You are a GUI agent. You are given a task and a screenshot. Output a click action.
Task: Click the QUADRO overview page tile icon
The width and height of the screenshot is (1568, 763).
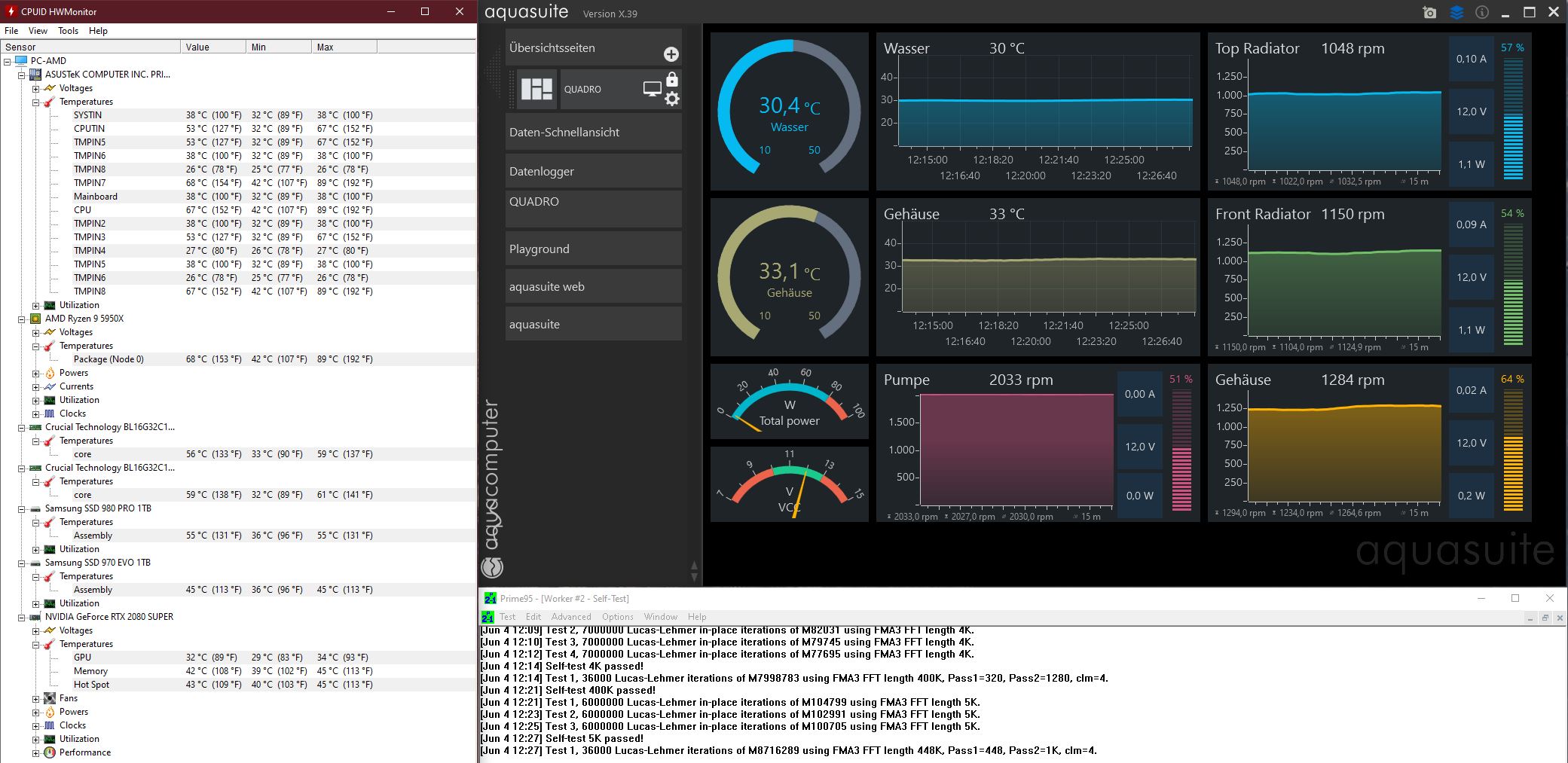(536, 89)
